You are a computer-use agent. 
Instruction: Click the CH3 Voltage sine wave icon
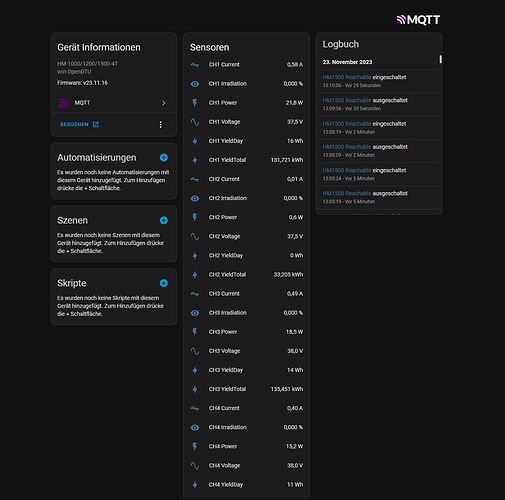click(x=195, y=351)
